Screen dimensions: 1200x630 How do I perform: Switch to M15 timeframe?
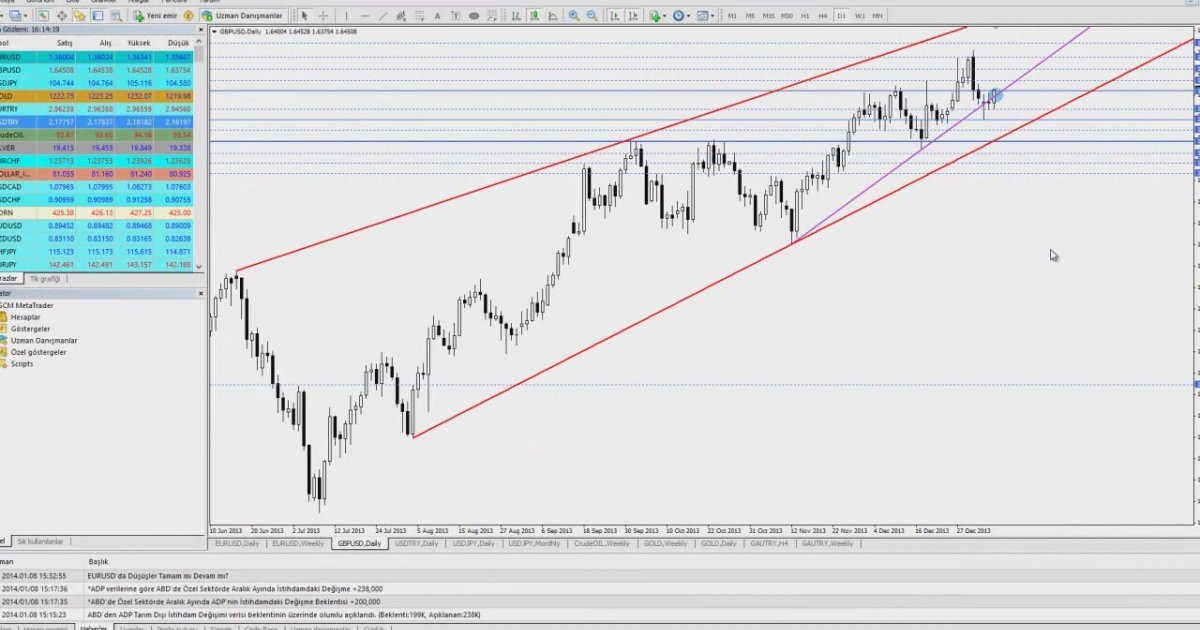coord(768,16)
